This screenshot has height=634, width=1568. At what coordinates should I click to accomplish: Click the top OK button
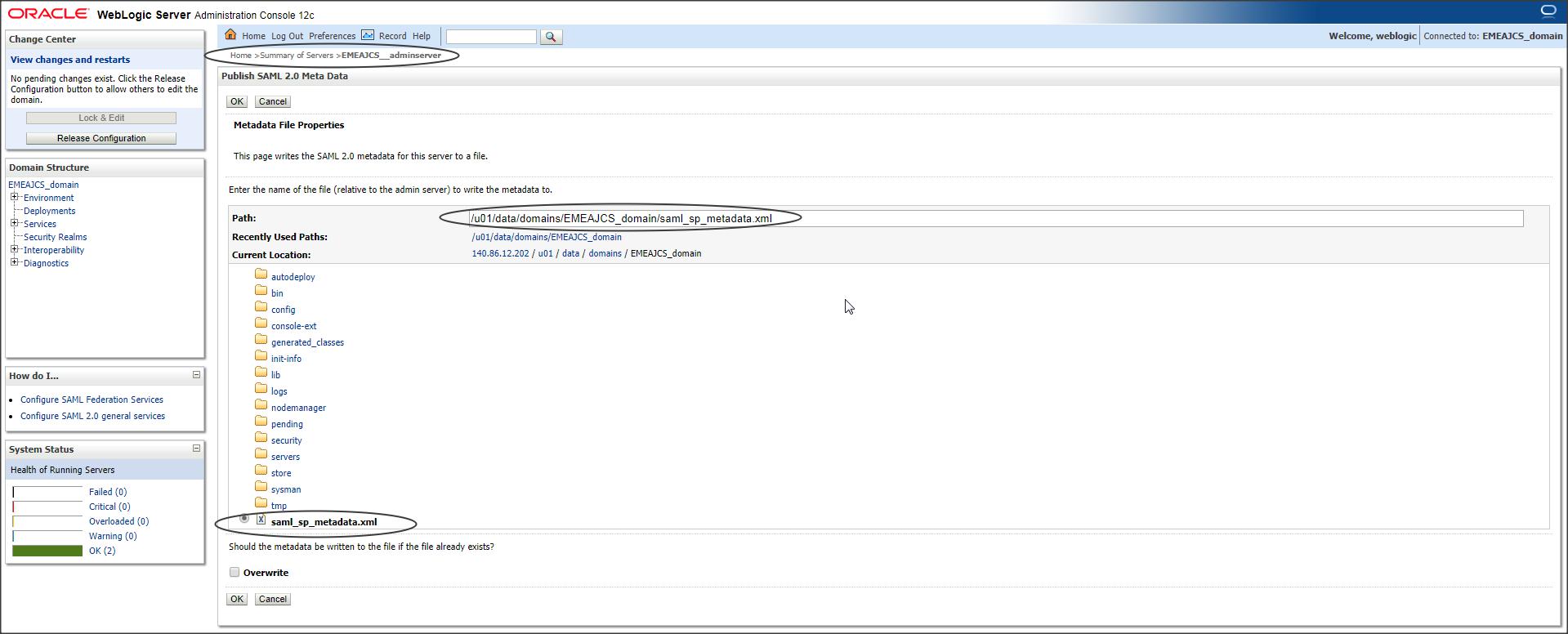pyautogui.click(x=237, y=101)
